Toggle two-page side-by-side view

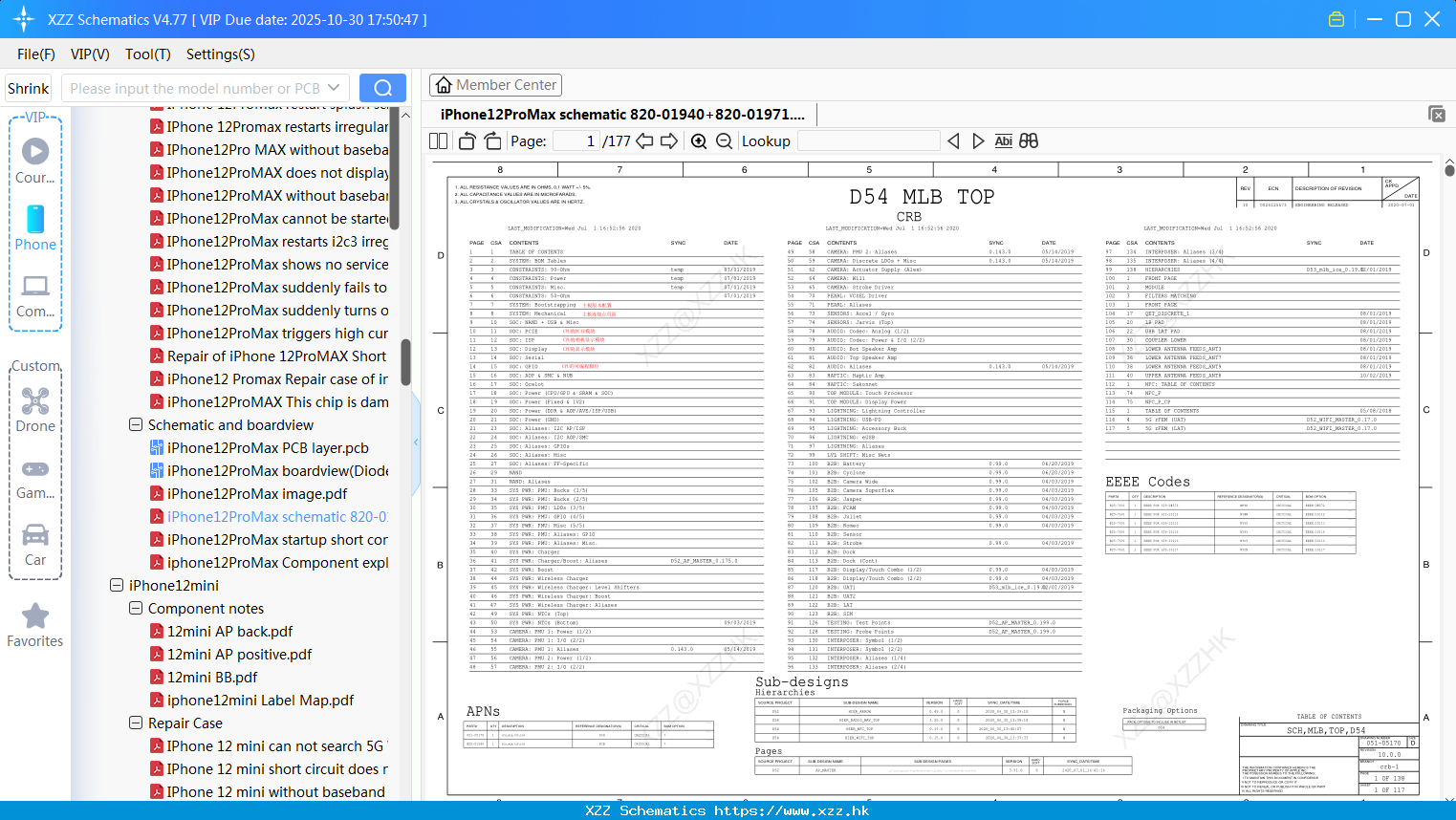point(439,140)
